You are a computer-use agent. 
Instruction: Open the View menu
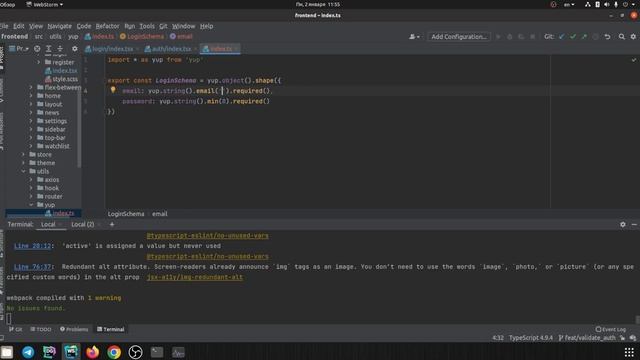coord(36,26)
